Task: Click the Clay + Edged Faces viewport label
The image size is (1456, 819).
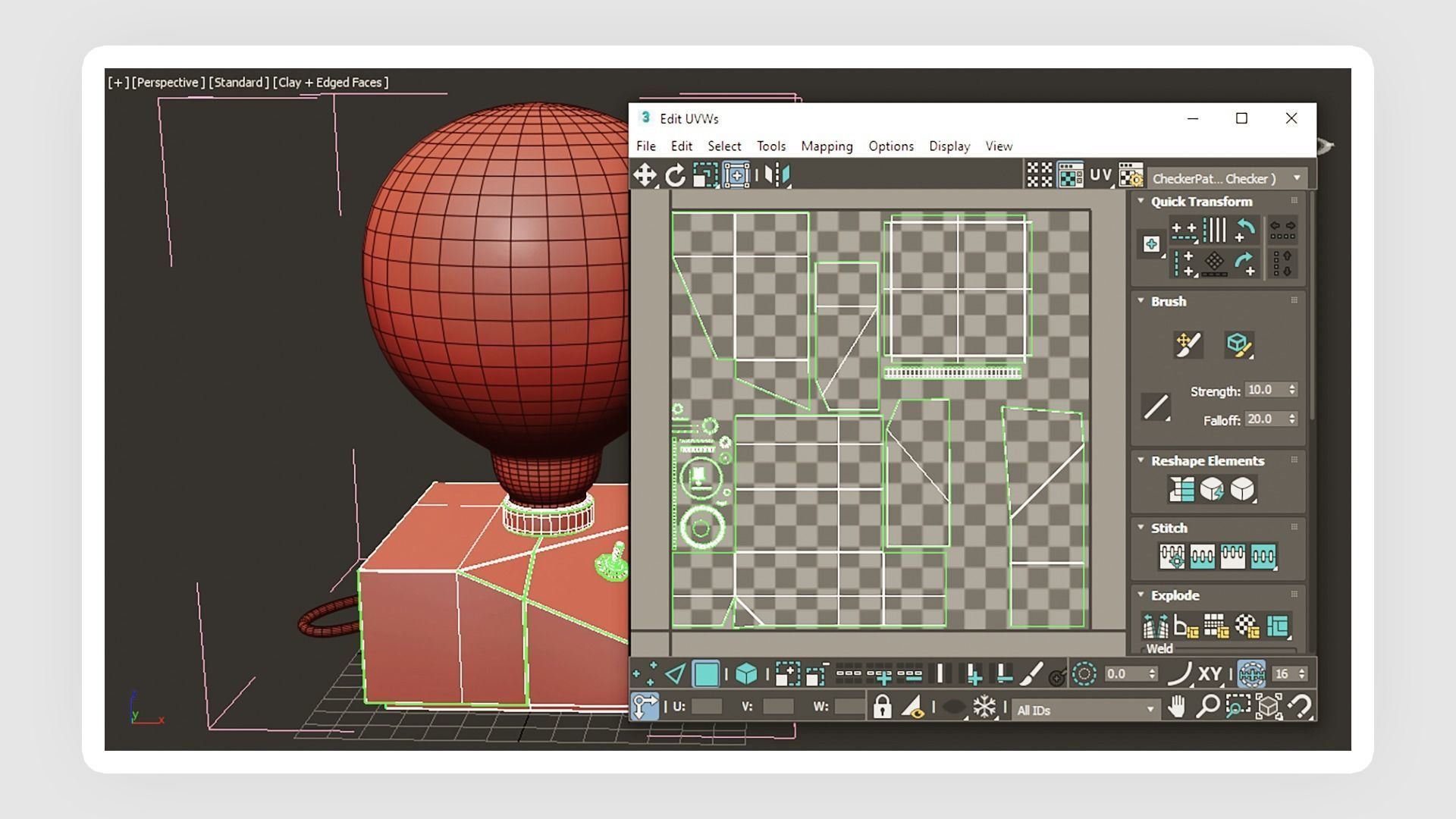Action: tap(331, 83)
